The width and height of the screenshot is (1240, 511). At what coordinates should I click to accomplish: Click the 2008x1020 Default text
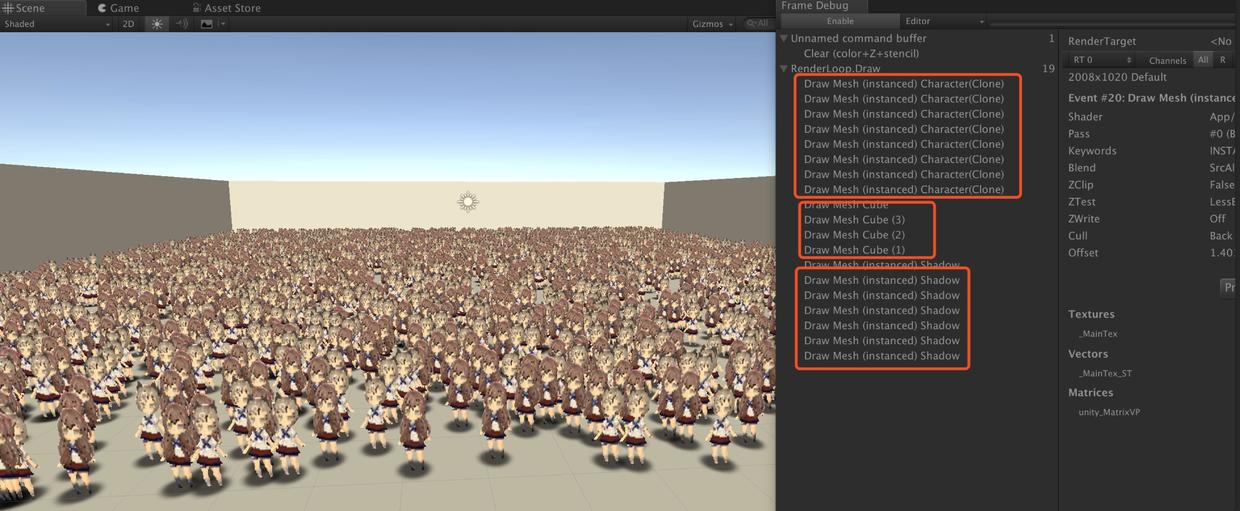[1117, 77]
